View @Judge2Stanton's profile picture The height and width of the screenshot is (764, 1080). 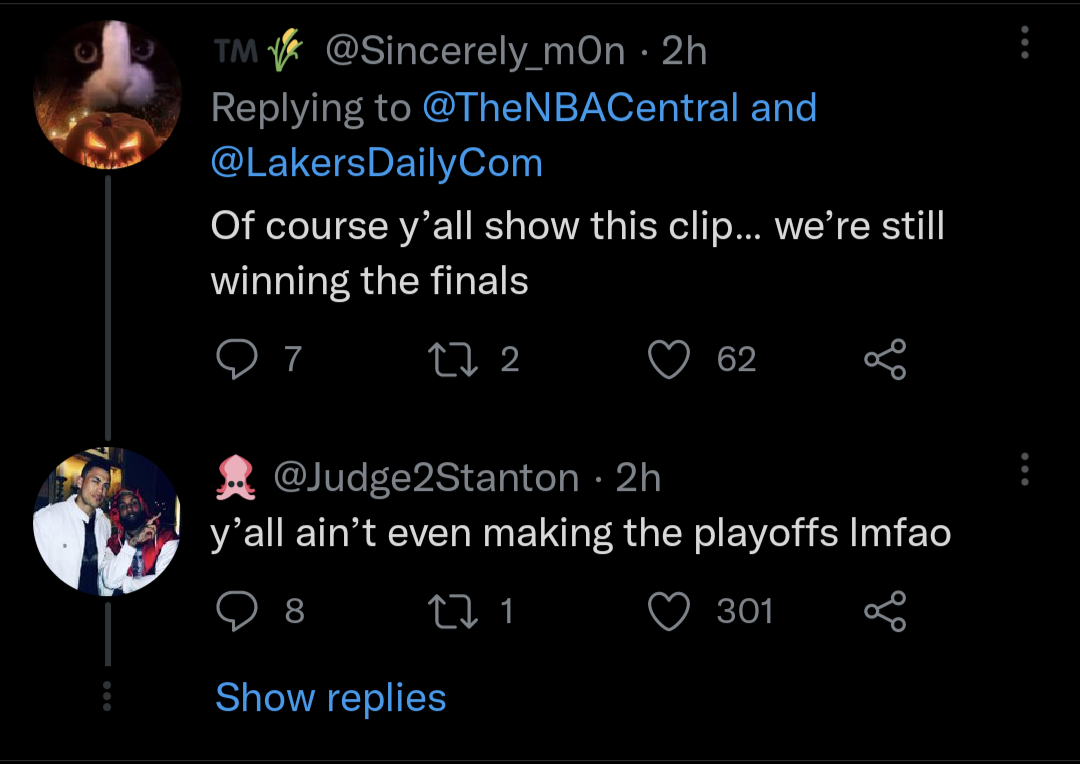107,521
